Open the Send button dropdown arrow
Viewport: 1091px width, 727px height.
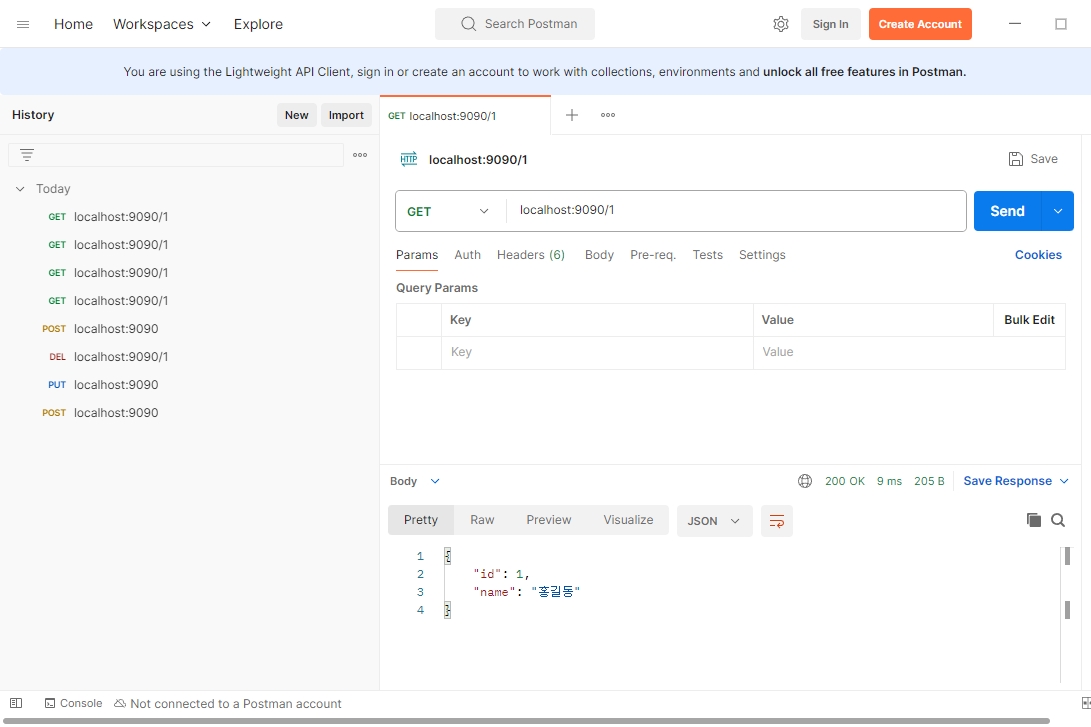coord(1058,211)
